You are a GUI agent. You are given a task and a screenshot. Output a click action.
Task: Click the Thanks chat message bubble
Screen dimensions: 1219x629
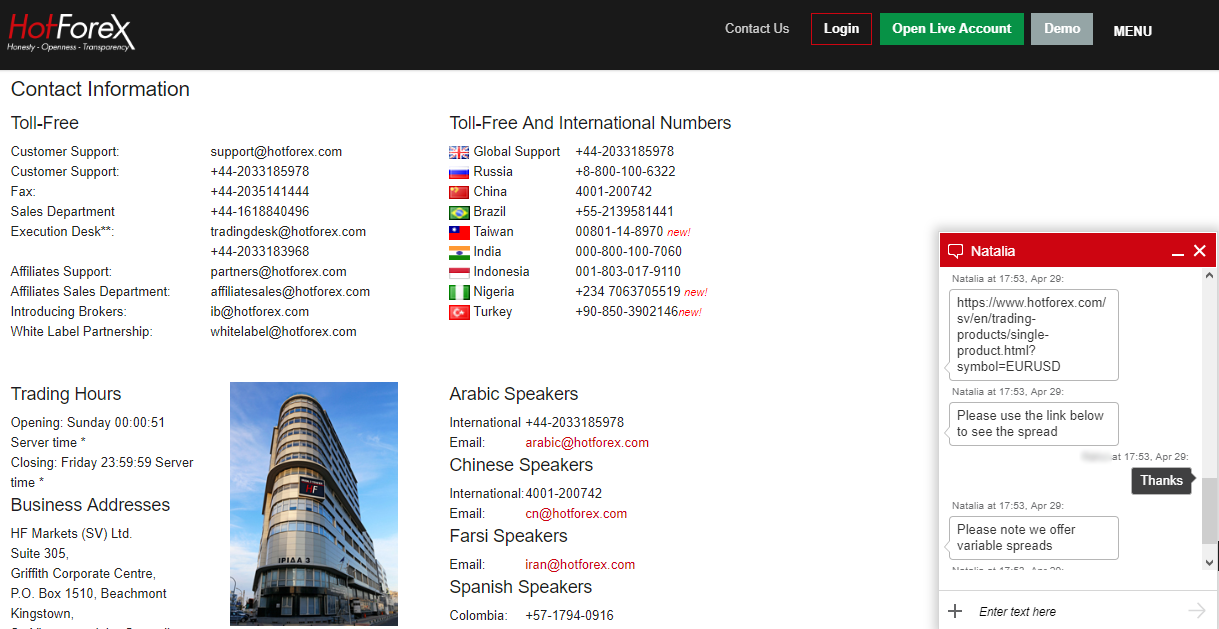click(1161, 481)
